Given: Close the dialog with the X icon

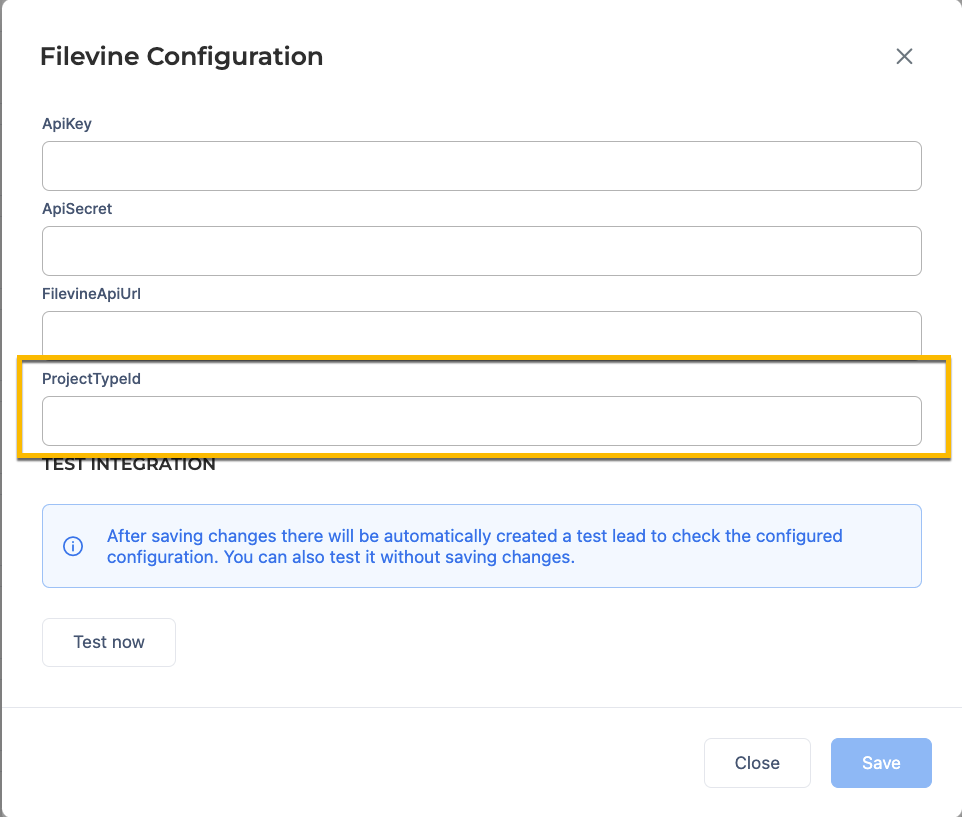Looking at the screenshot, I should click(x=904, y=57).
